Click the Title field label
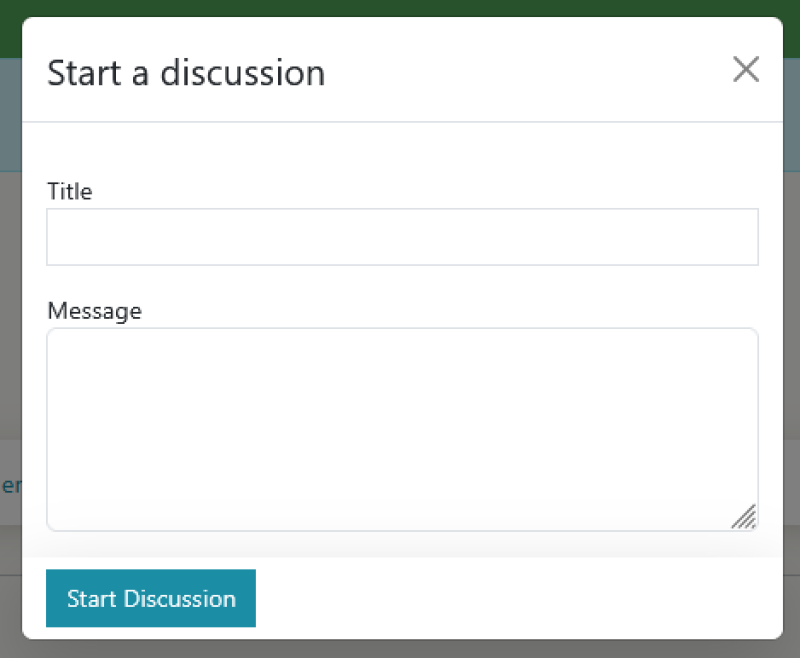Image resolution: width=800 pixels, height=658 pixels. [x=70, y=191]
